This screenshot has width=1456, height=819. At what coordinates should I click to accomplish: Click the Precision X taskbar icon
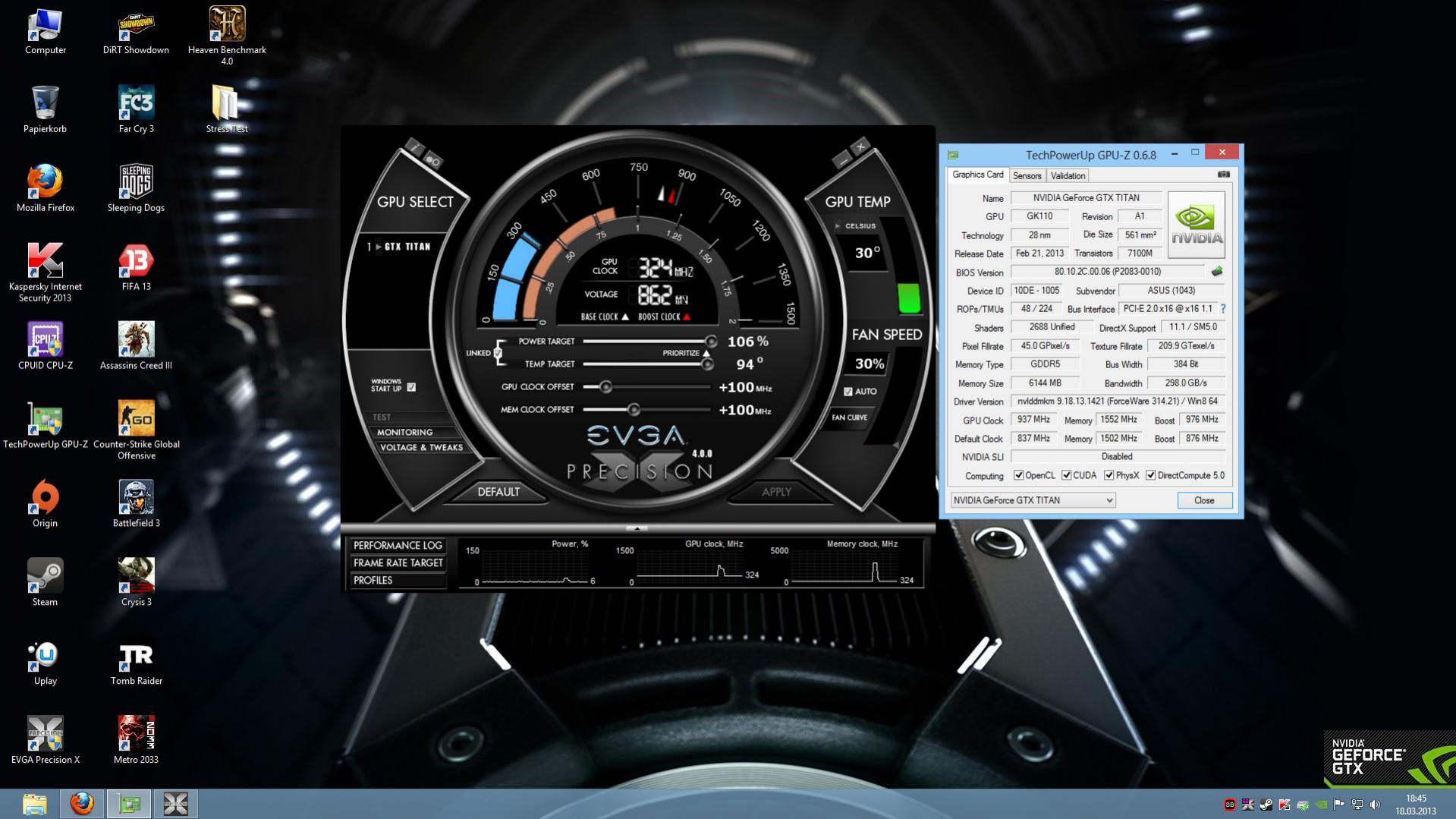click(x=175, y=803)
